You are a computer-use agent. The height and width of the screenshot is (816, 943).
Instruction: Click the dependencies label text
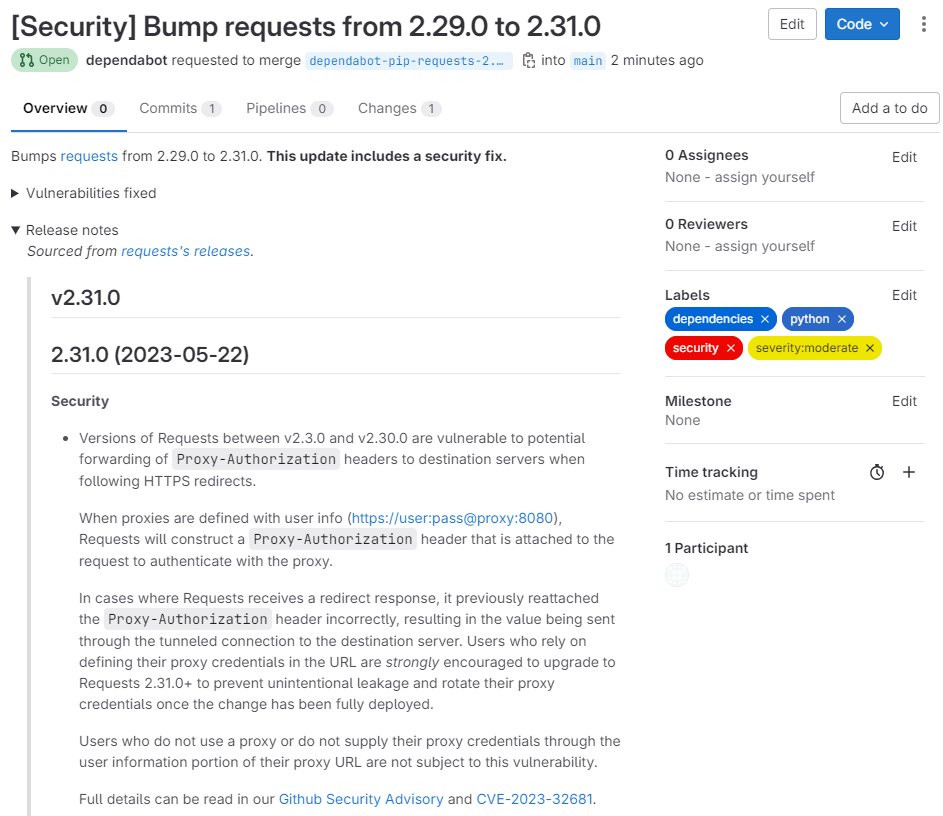pos(713,319)
